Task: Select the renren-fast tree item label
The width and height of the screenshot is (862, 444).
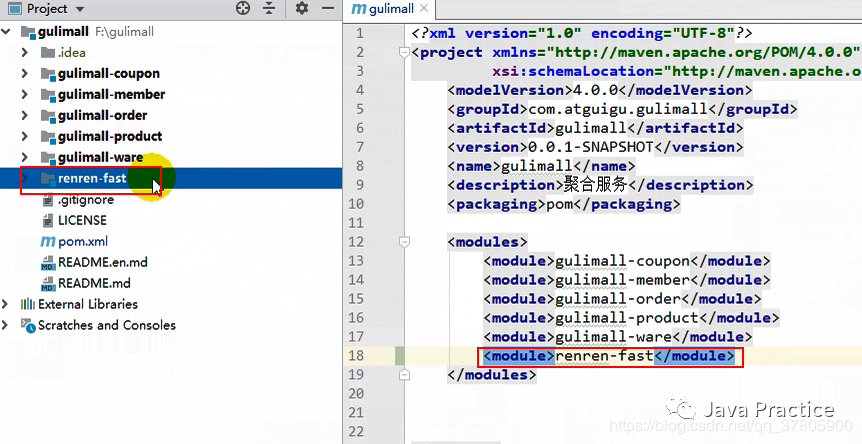Action: [92, 178]
